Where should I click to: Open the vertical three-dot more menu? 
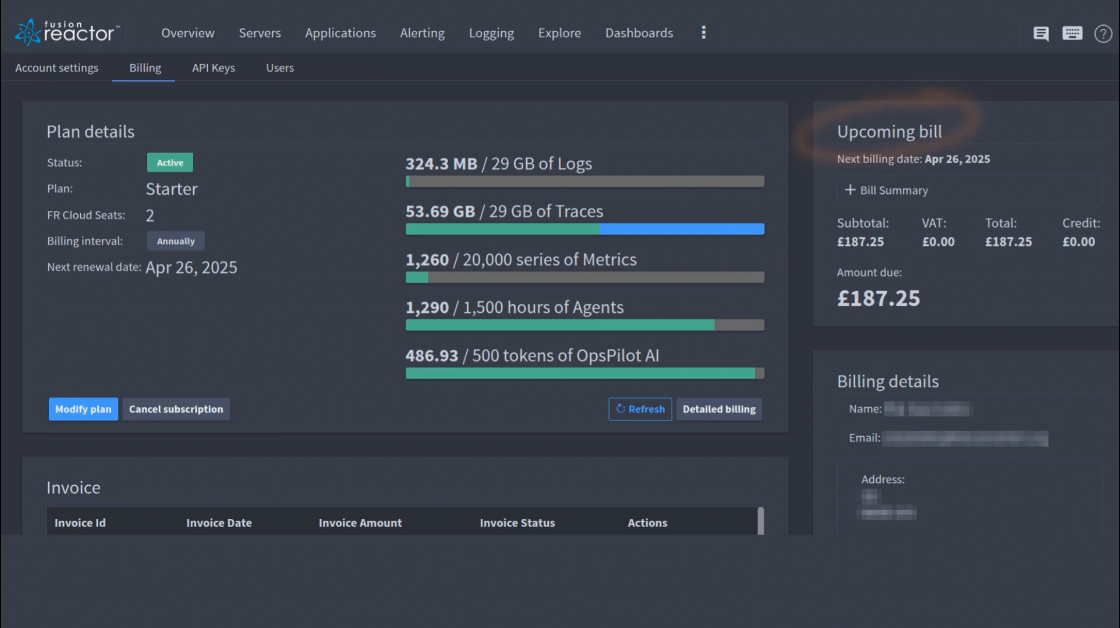point(704,33)
